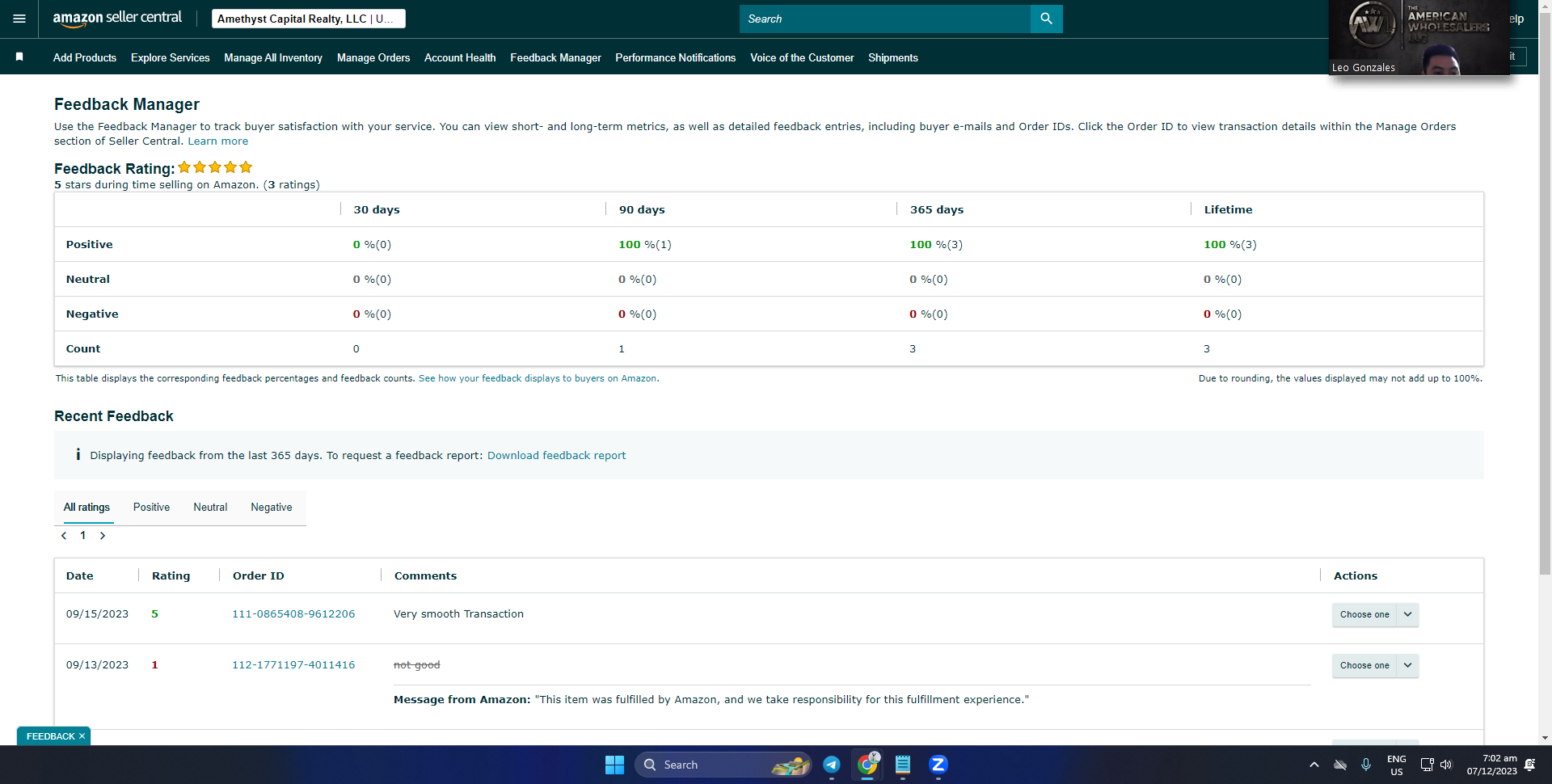Open account selector Amethyst Capital Realty
This screenshot has width=1552, height=784.
[x=309, y=19]
